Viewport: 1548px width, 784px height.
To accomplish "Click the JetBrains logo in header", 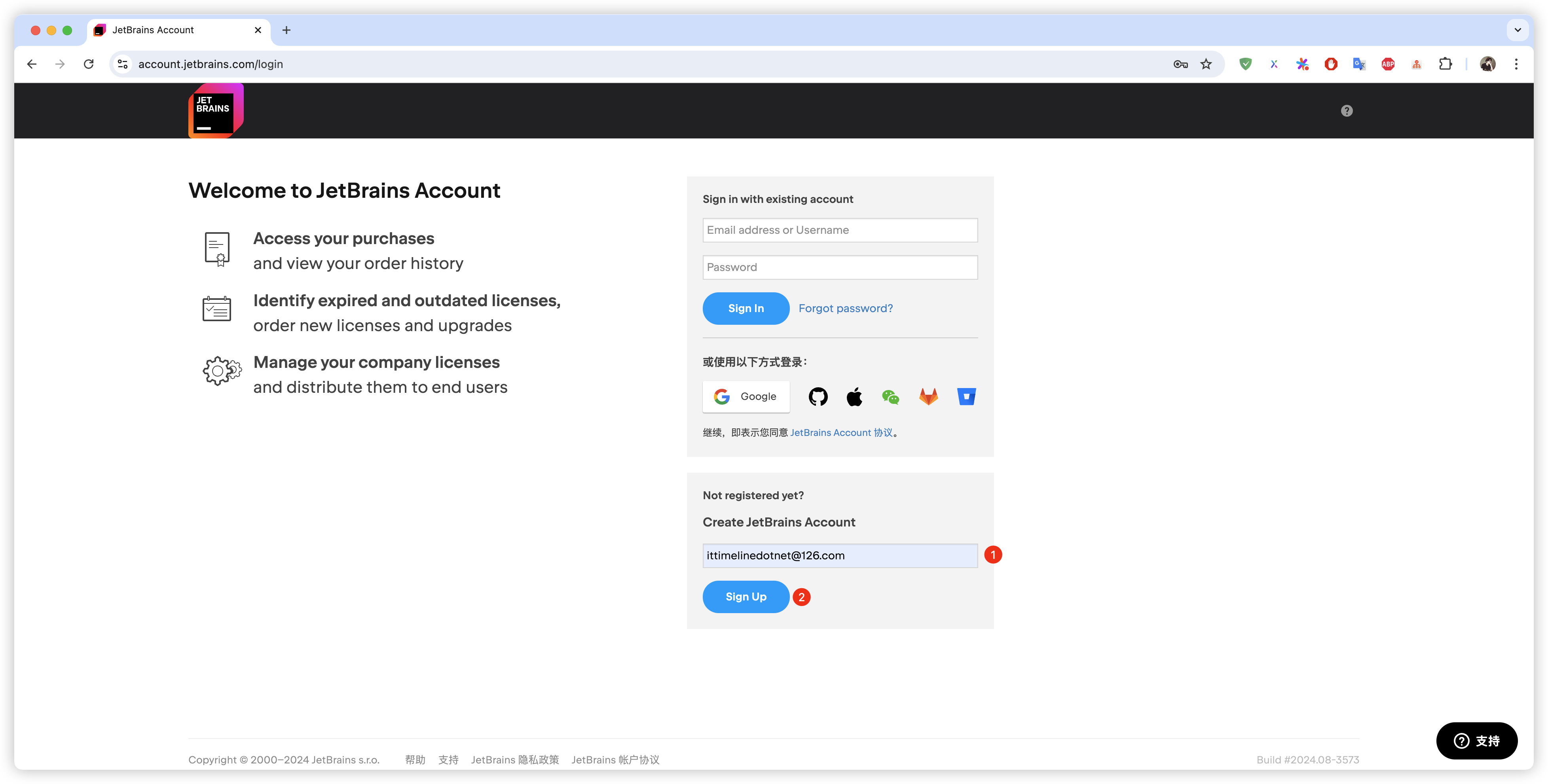I will pos(216,110).
